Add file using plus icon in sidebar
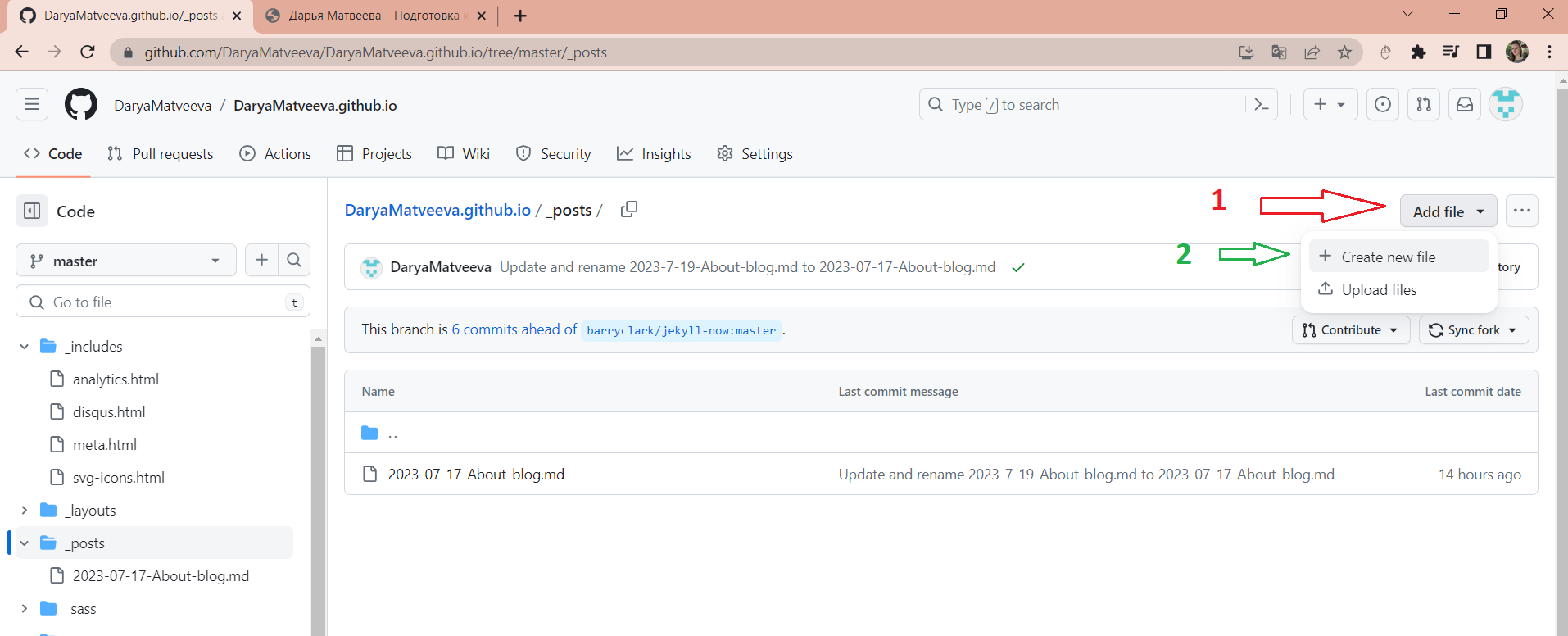This screenshot has width=1568, height=636. [x=262, y=261]
